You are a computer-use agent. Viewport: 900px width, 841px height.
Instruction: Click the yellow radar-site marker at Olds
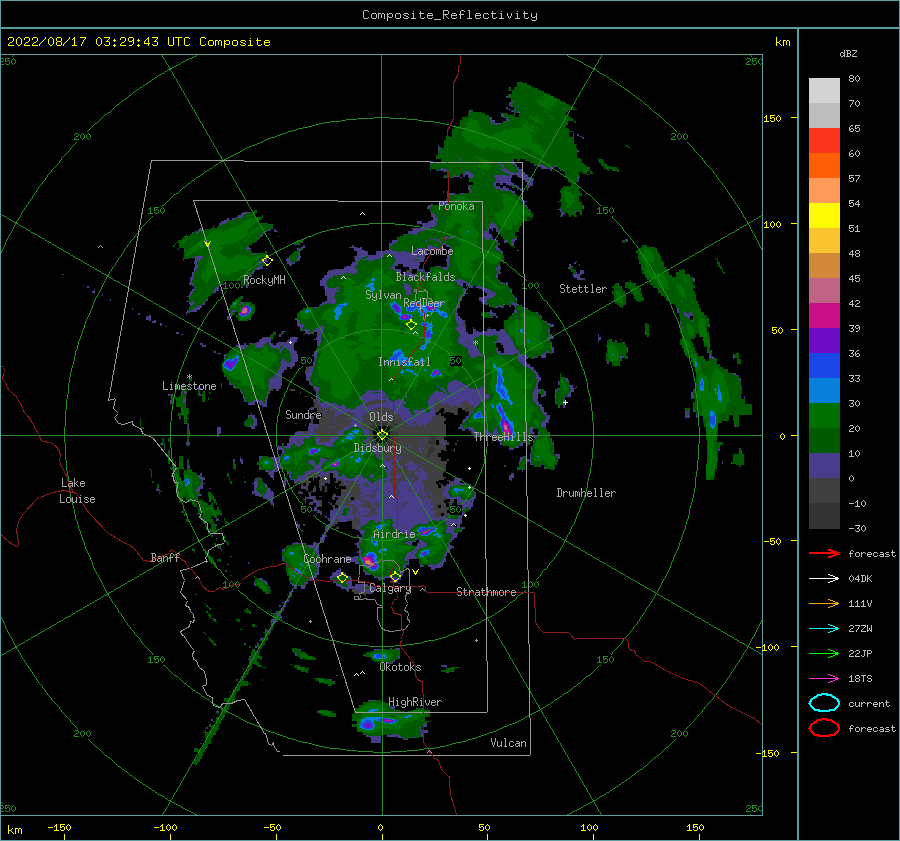382,435
